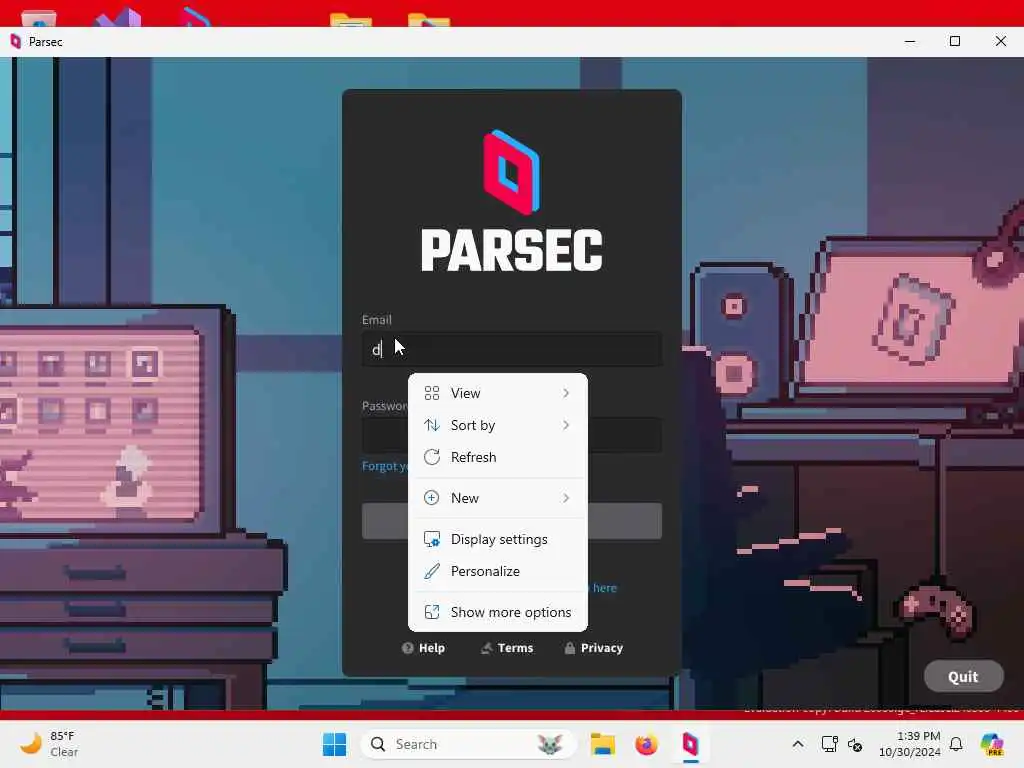This screenshot has height=768, width=1024.
Task: Focus the Email input field
Action: [512, 349]
